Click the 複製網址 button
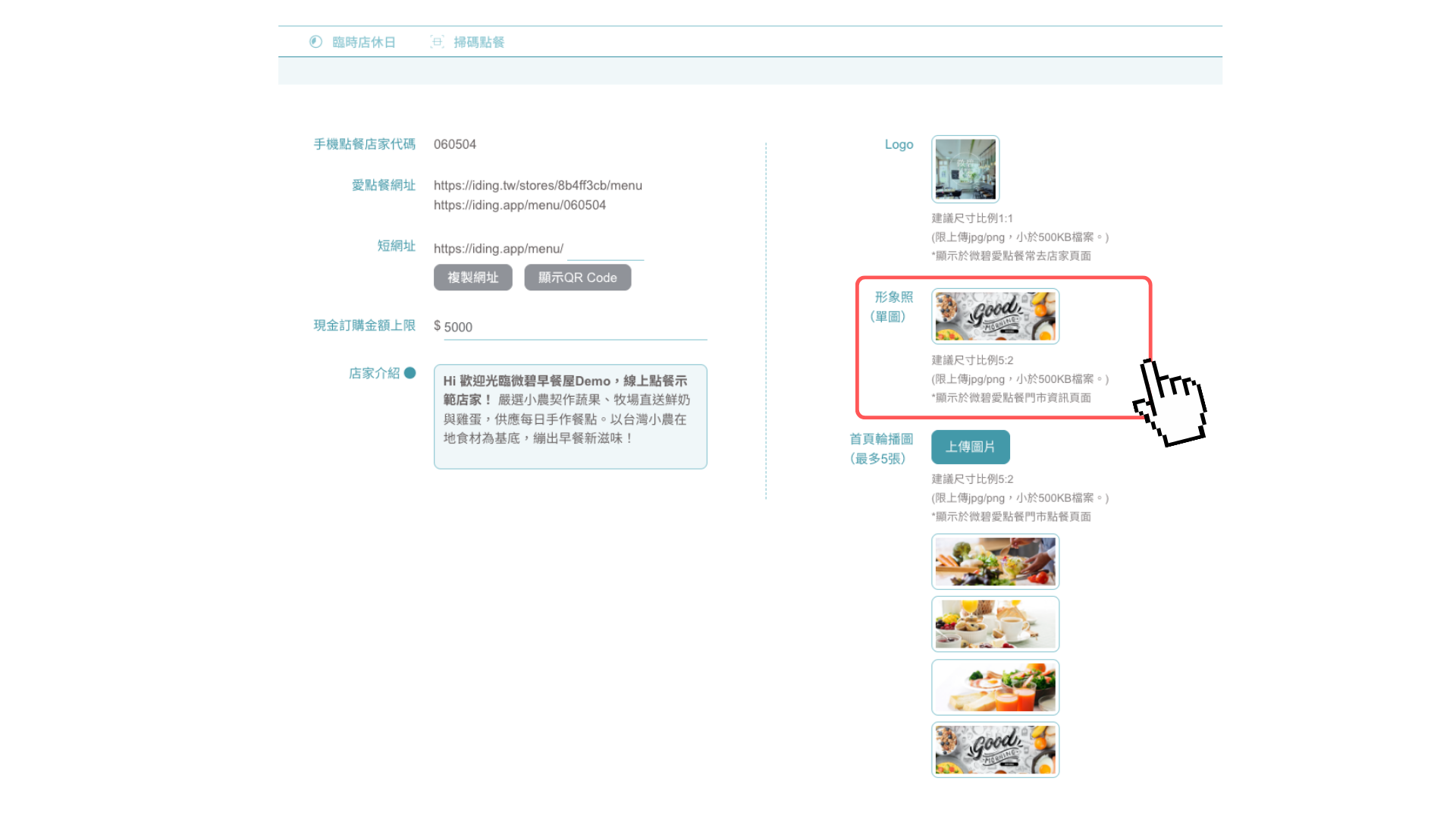1456x819 pixels. click(473, 278)
